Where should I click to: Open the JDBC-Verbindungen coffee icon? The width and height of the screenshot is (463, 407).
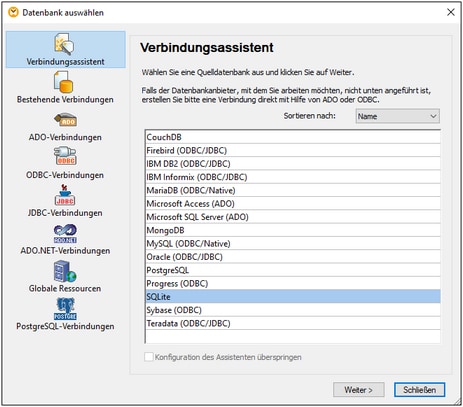pyautogui.click(x=65, y=195)
